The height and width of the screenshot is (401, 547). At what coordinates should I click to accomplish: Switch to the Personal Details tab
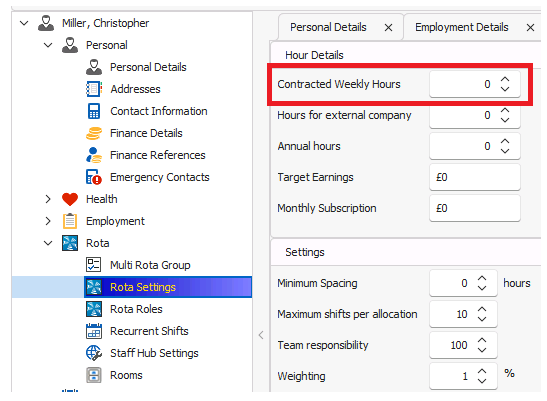pyautogui.click(x=328, y=27)
